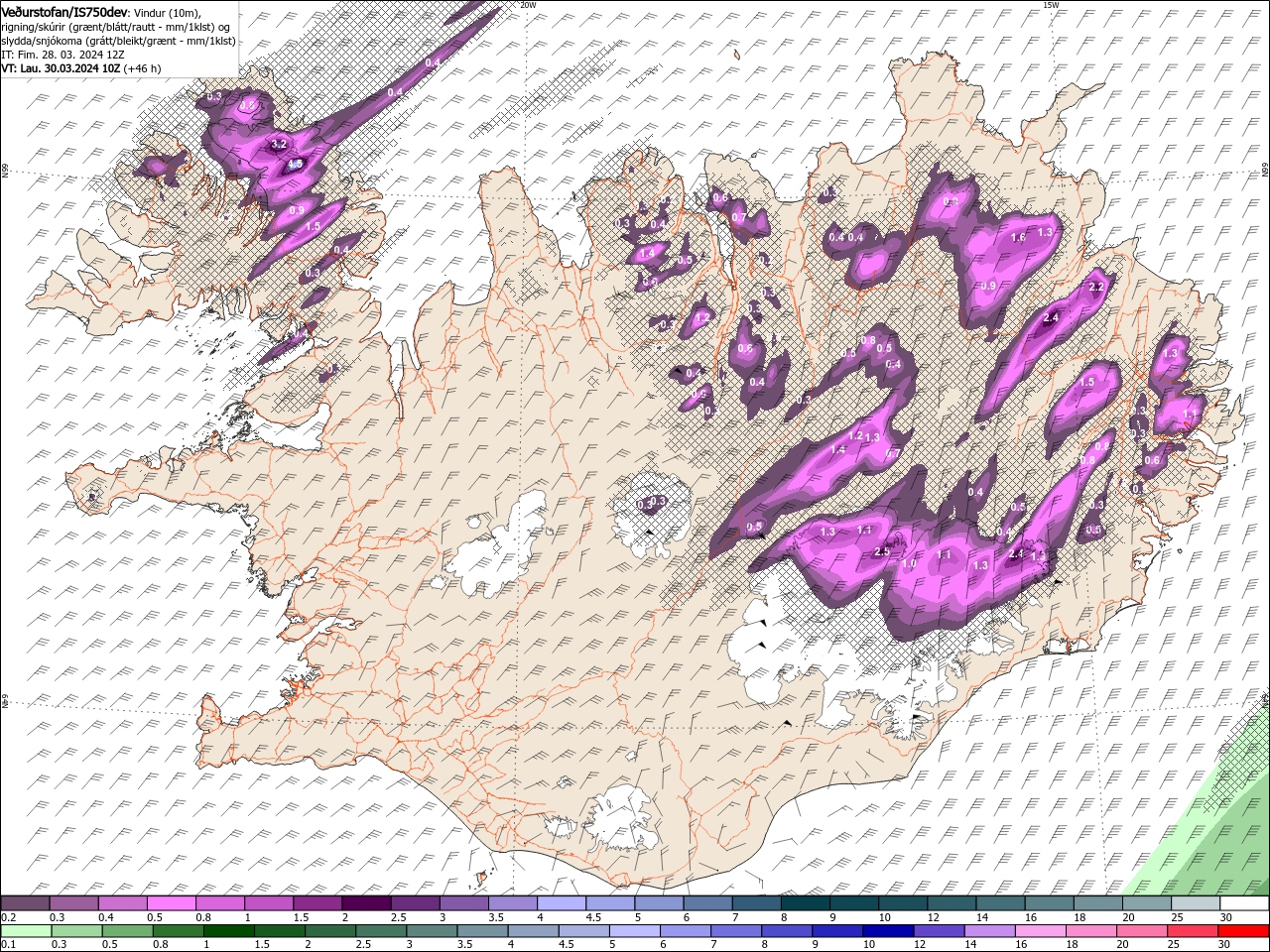Click the 20W longitude label

(529, 5)
